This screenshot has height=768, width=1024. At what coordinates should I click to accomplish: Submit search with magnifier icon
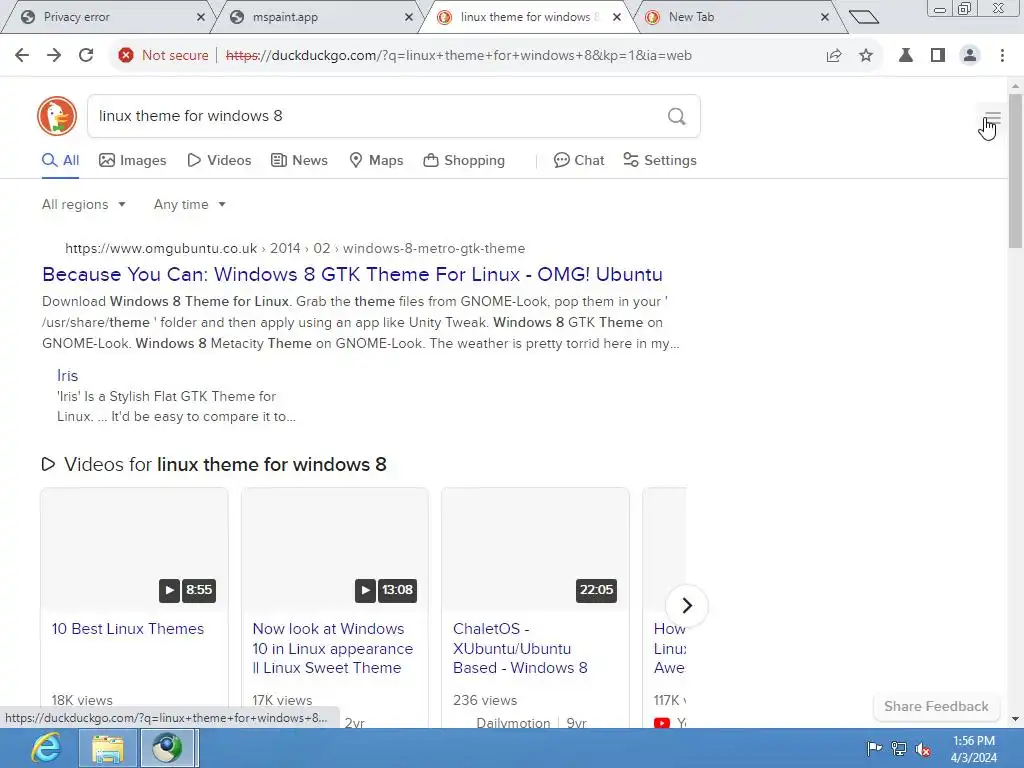pos(677,116)
